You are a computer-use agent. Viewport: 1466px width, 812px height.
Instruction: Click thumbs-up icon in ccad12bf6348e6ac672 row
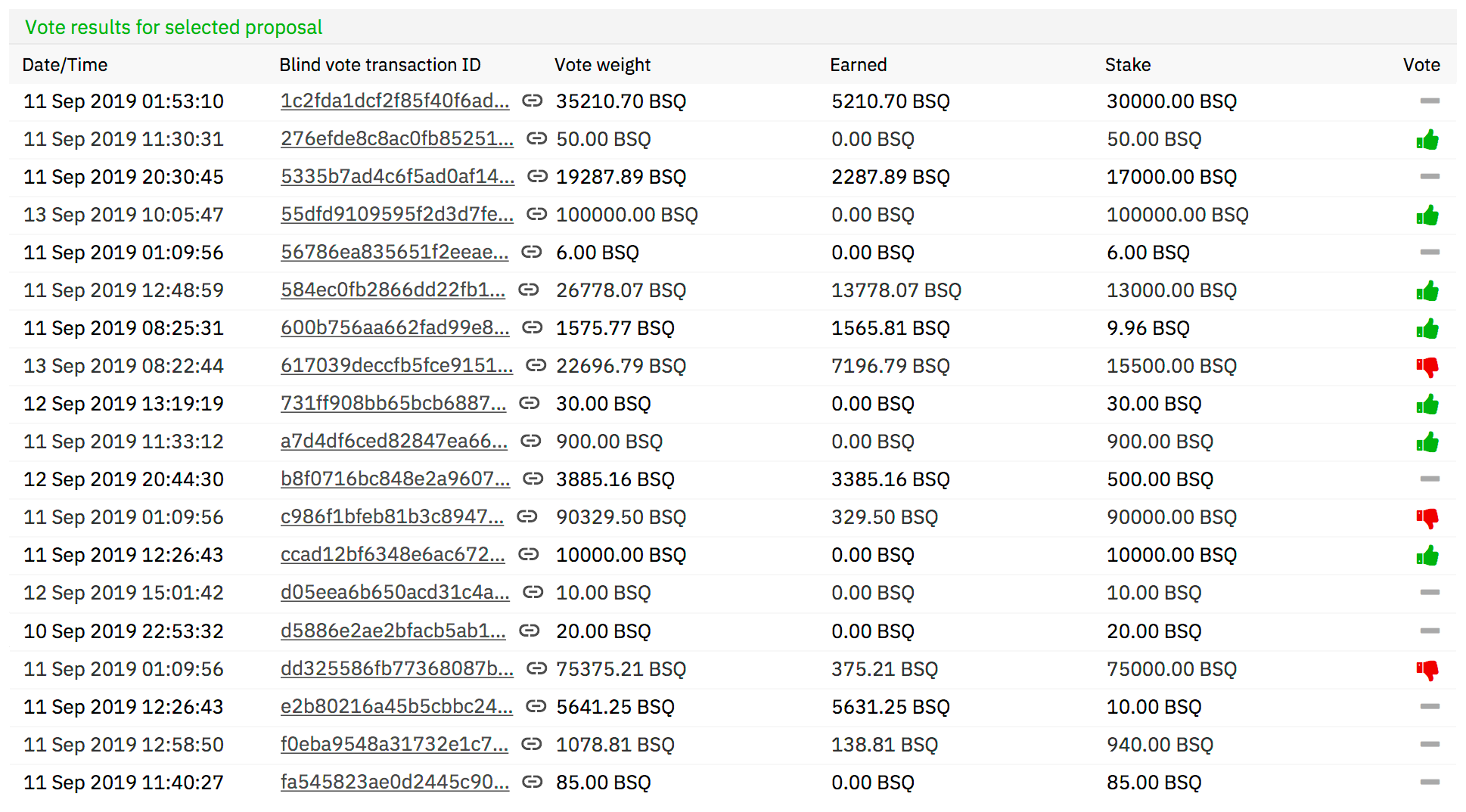point(1427,556)
